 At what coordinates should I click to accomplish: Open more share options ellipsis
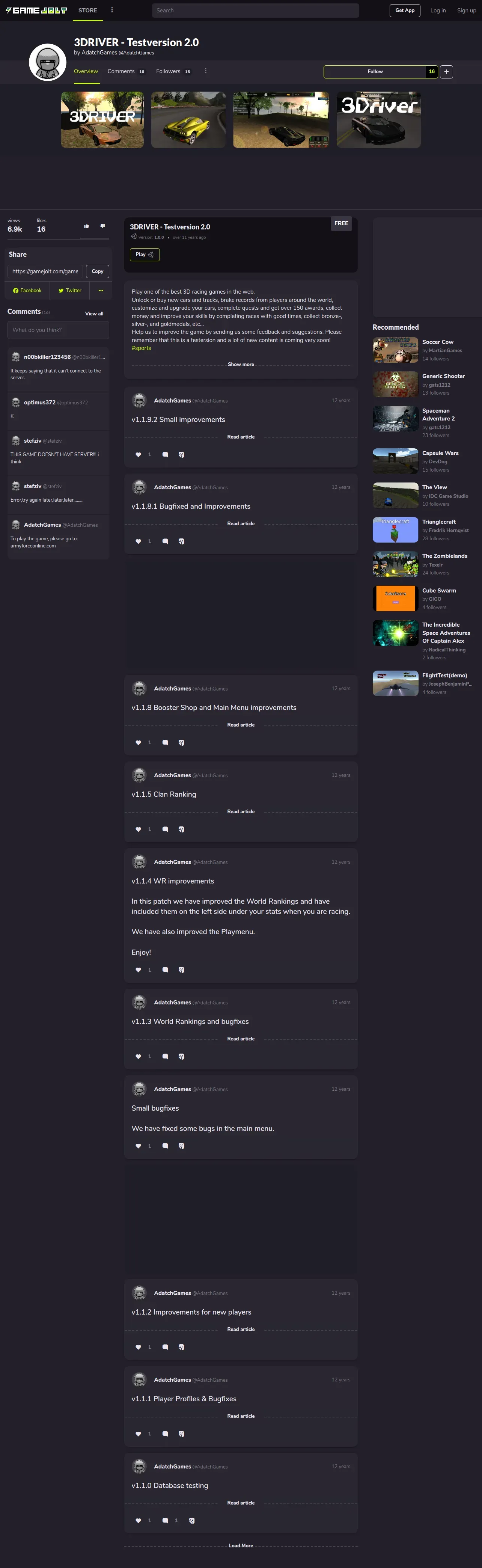click(x=101, y=290)
